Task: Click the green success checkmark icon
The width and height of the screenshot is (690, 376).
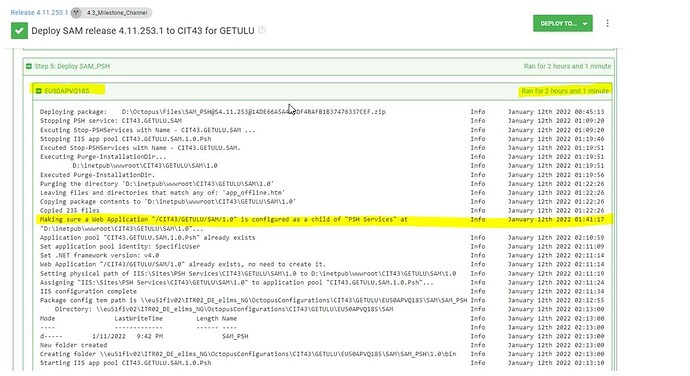Action: click(x=19, y=31)
